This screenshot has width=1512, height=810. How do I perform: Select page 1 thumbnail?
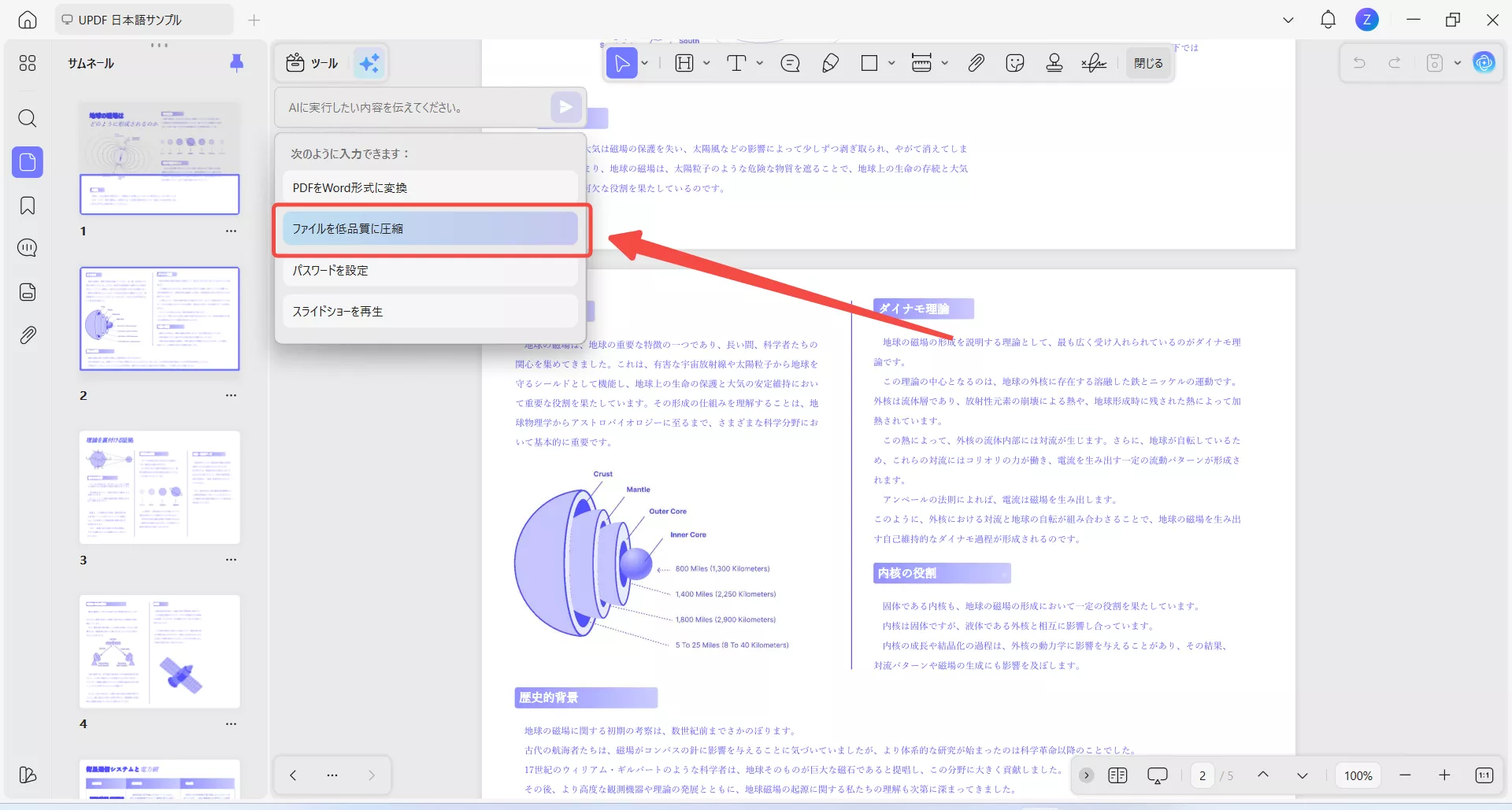(160, 158)
